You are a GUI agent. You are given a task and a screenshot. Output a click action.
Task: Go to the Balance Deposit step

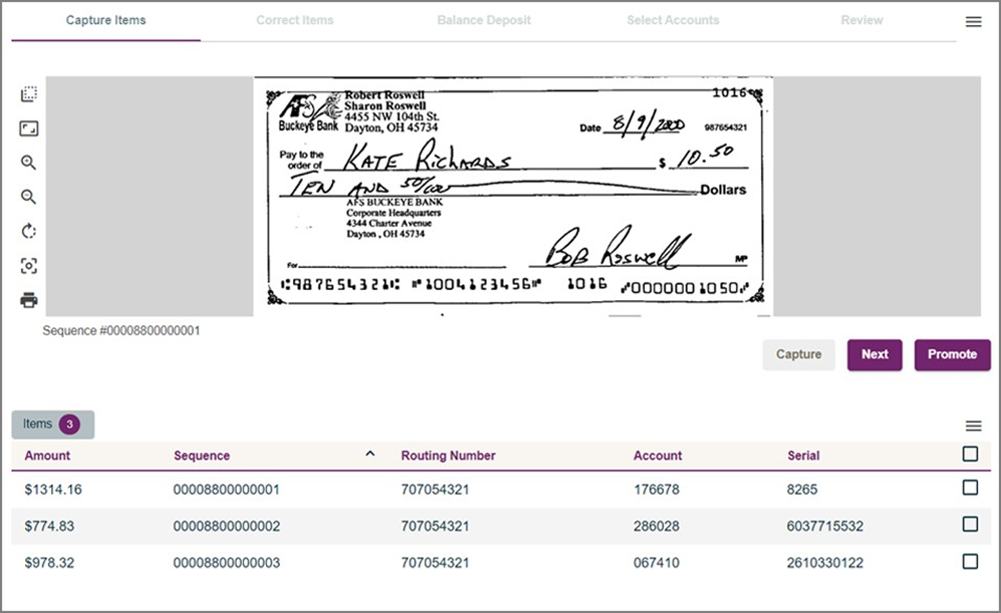[484, 20]
